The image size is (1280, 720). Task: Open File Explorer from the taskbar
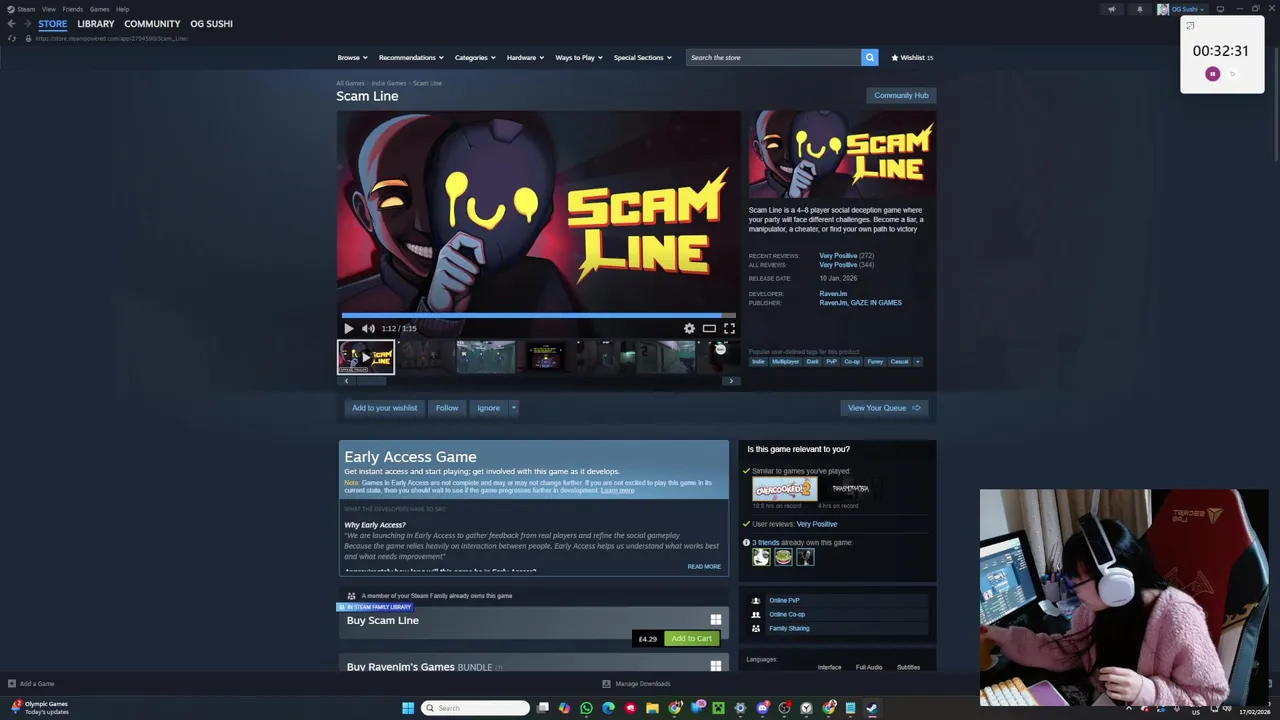pos(652,708)
